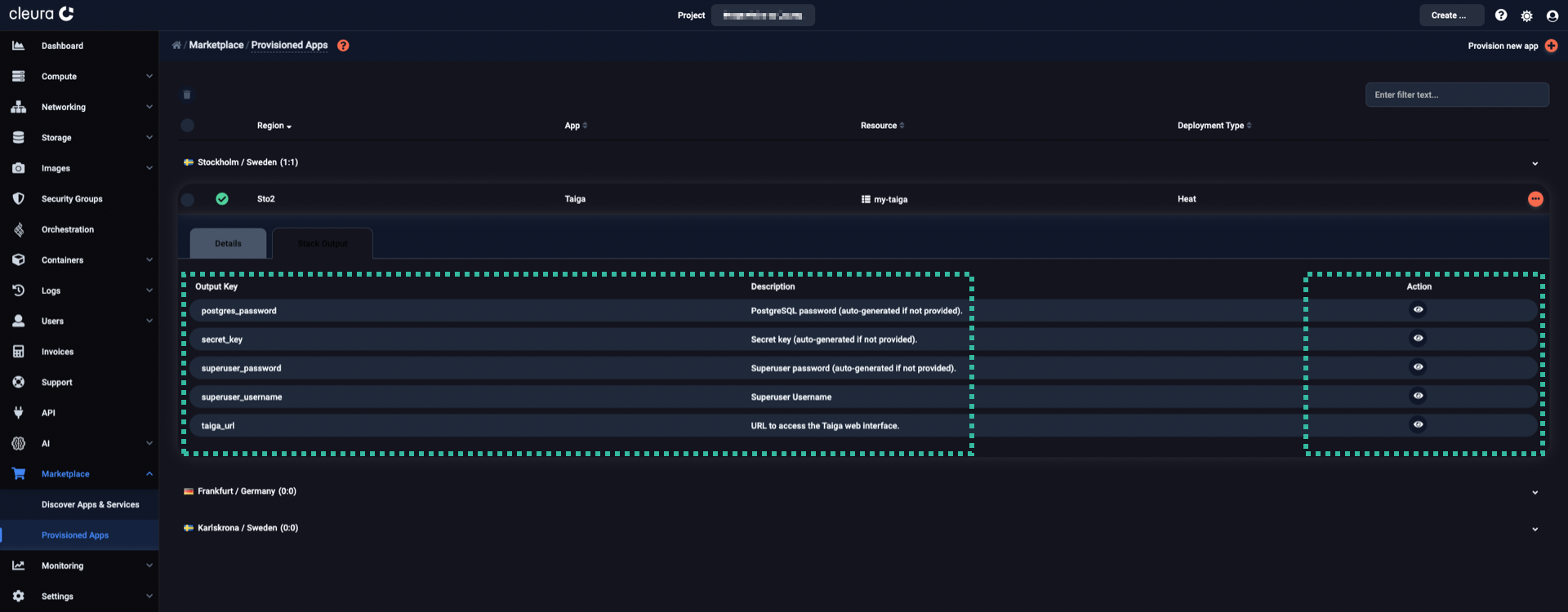Click the Users person icon
1568x612 pixels.
point(18,321)
